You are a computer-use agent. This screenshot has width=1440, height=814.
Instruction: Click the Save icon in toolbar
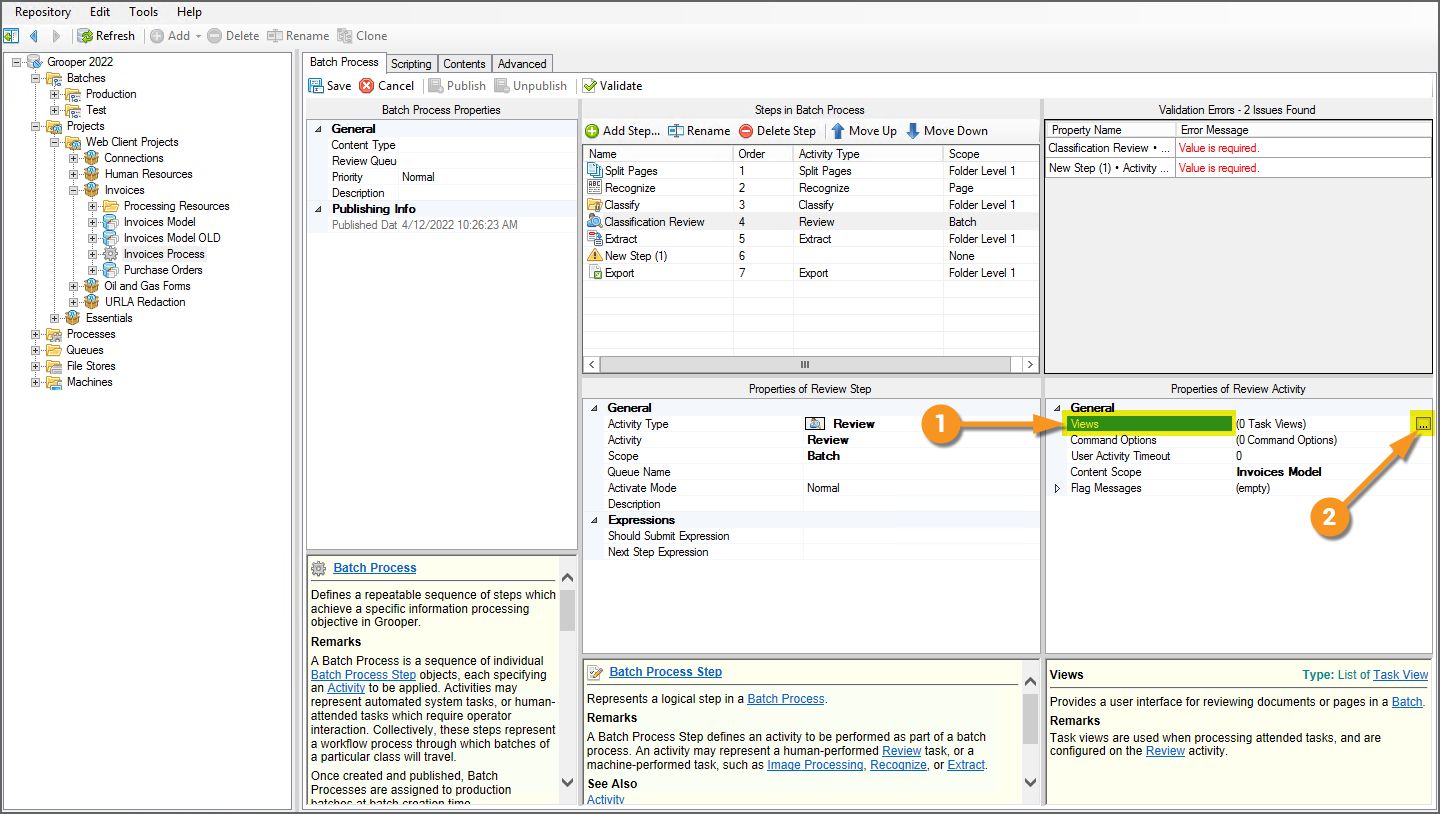[316, 86]
